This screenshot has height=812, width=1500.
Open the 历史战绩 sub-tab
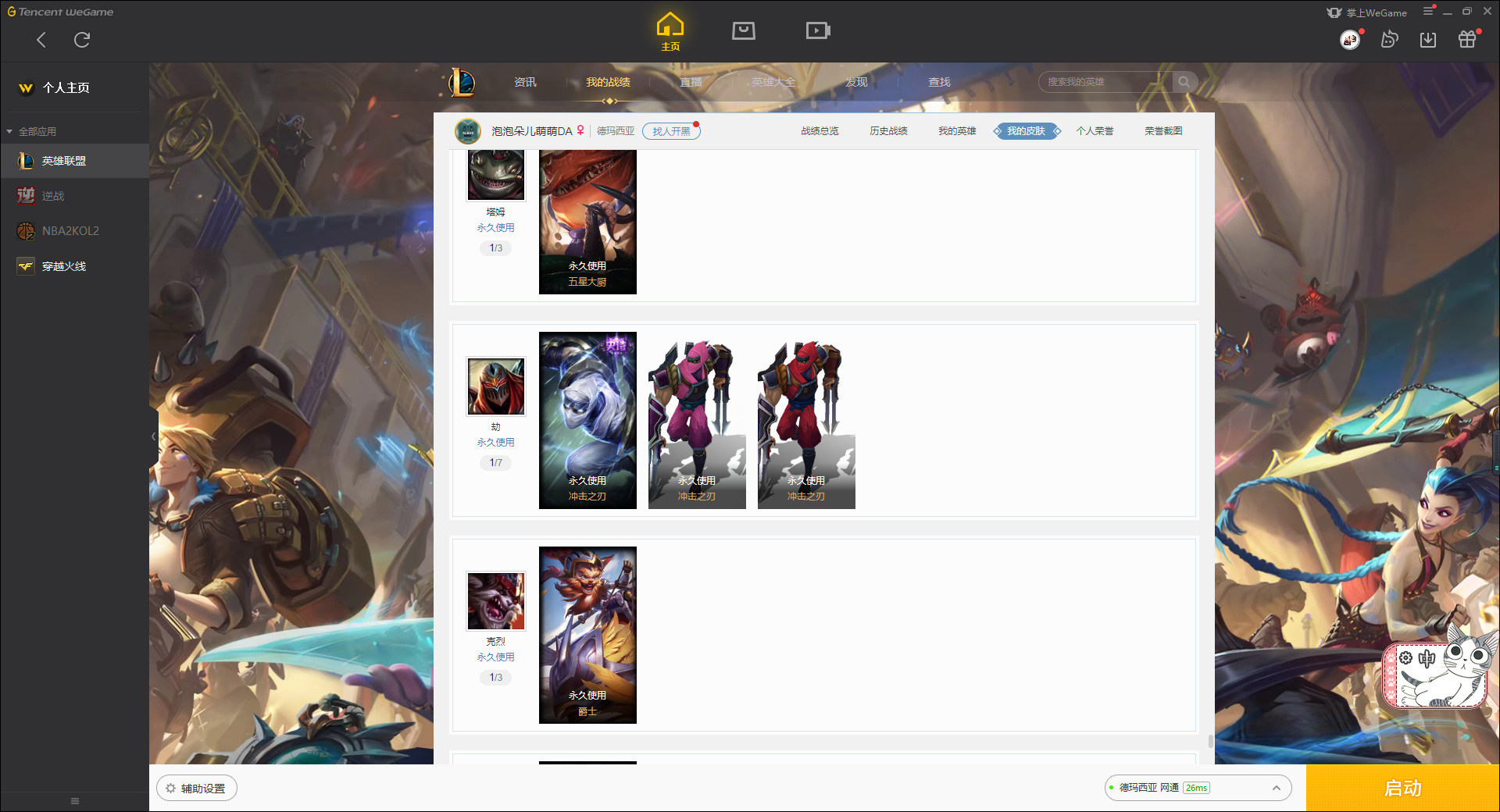888,131
